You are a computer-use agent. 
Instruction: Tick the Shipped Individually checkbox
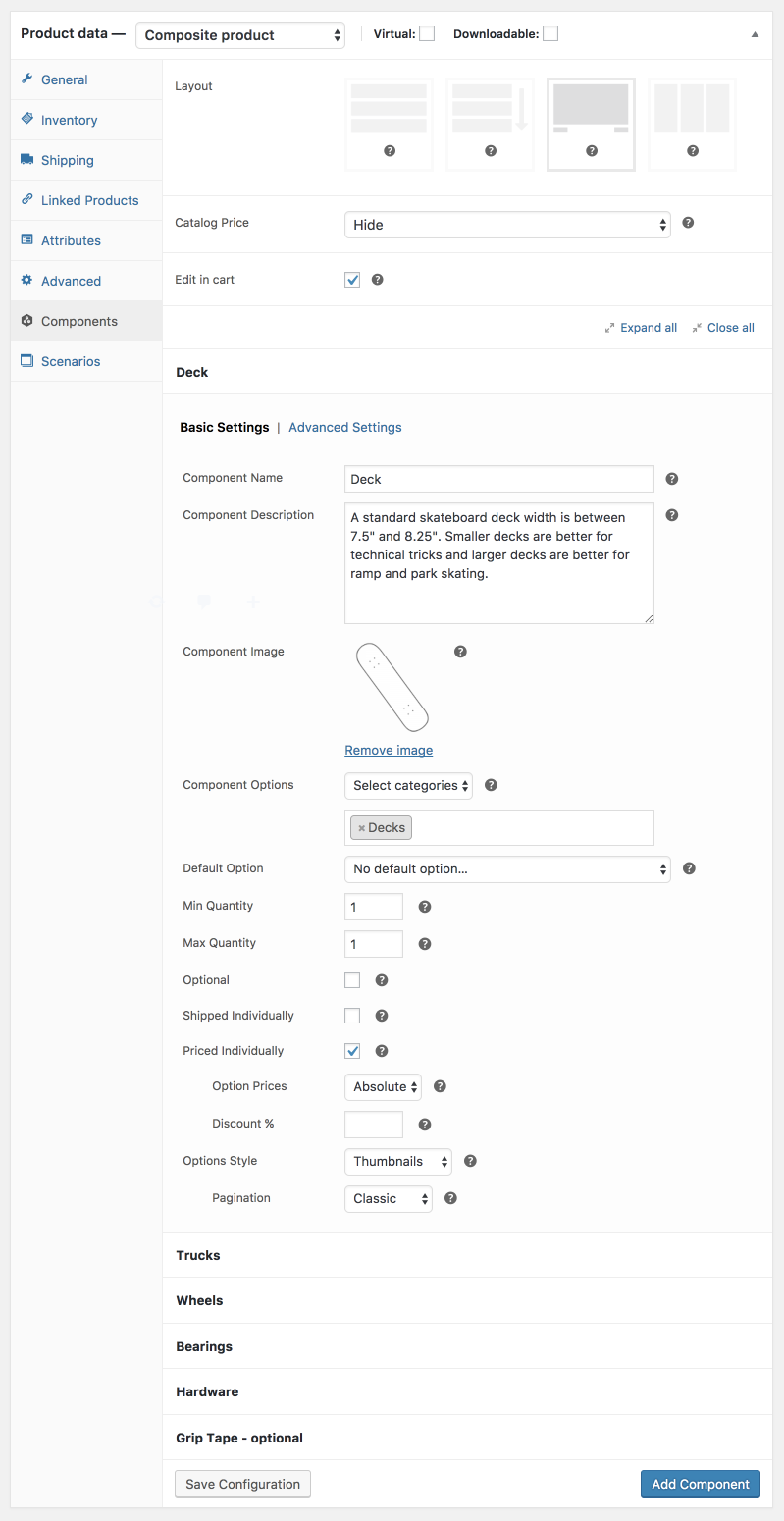pos(352,1016)
